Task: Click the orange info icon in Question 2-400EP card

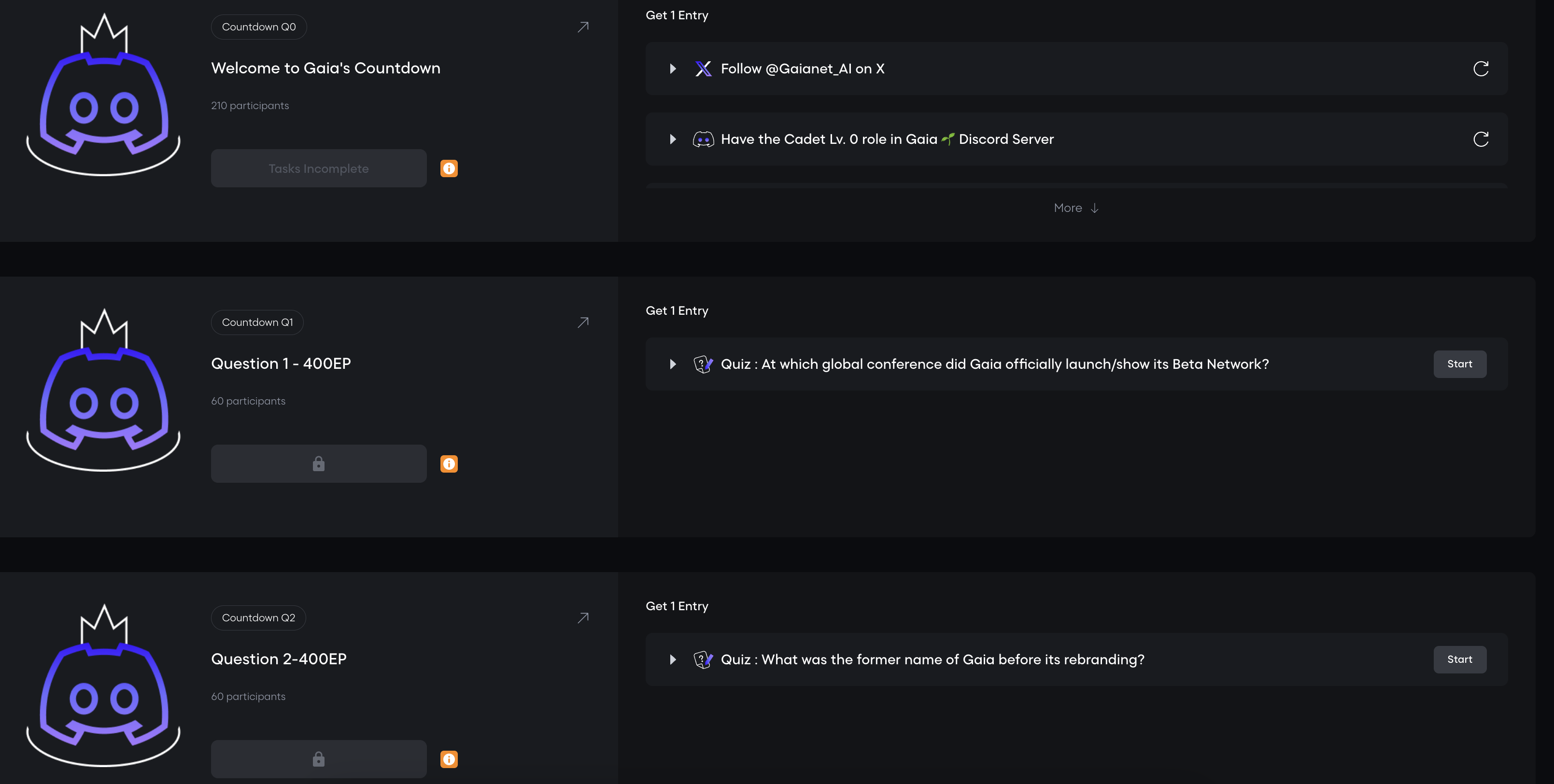Action: coord(449,759)
